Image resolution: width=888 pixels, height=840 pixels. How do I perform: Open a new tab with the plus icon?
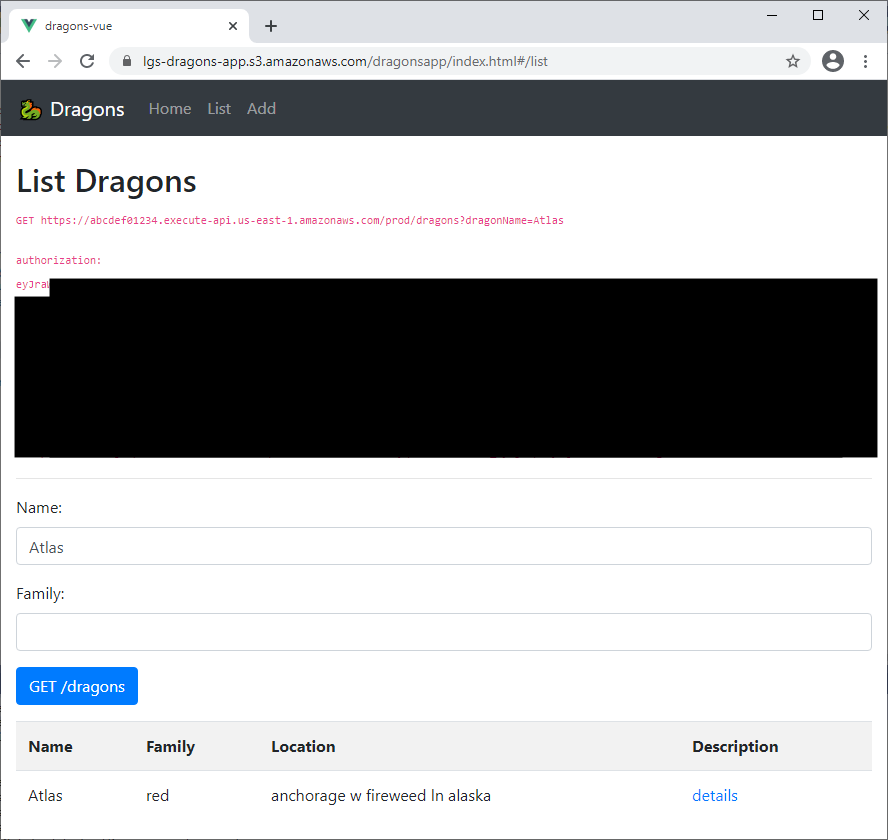[270, 25]
